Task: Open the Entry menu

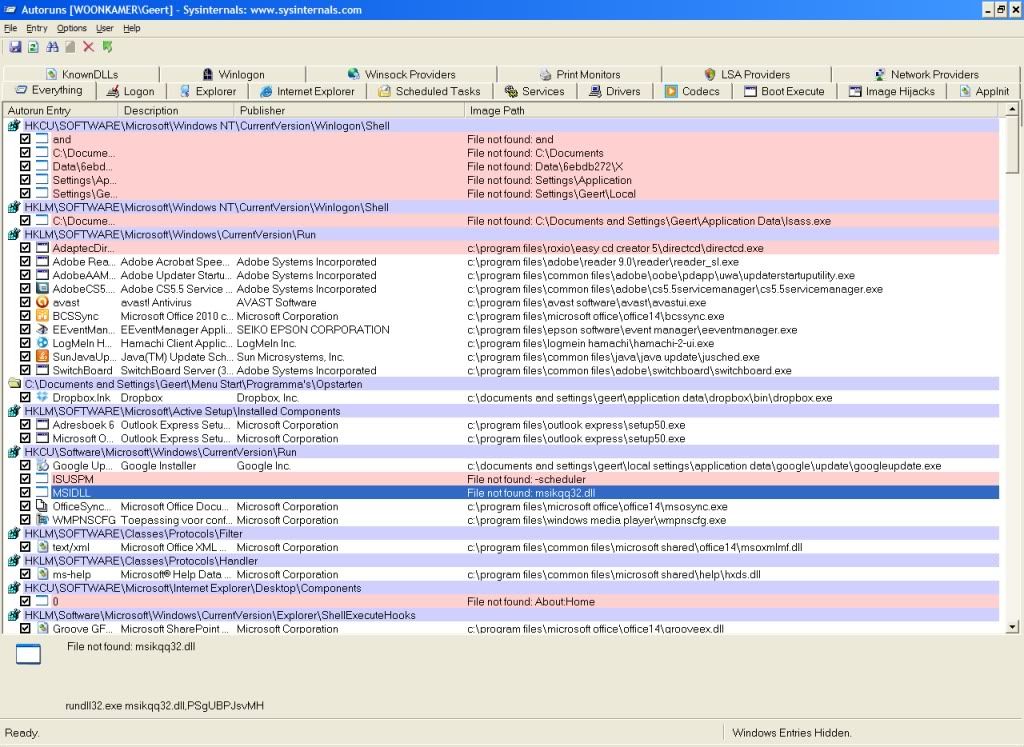Action: pos(37,28)
